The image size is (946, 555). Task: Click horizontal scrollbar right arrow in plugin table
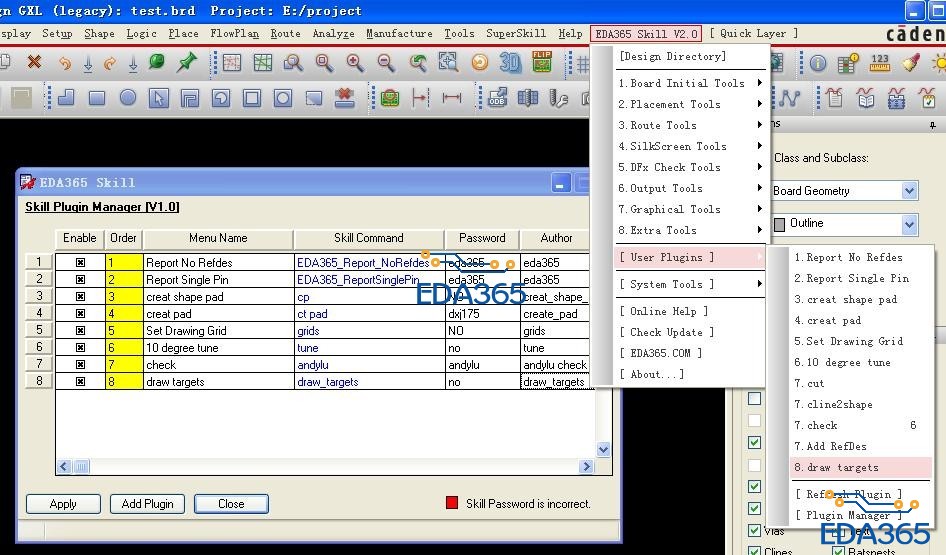[x=585, y=466]
